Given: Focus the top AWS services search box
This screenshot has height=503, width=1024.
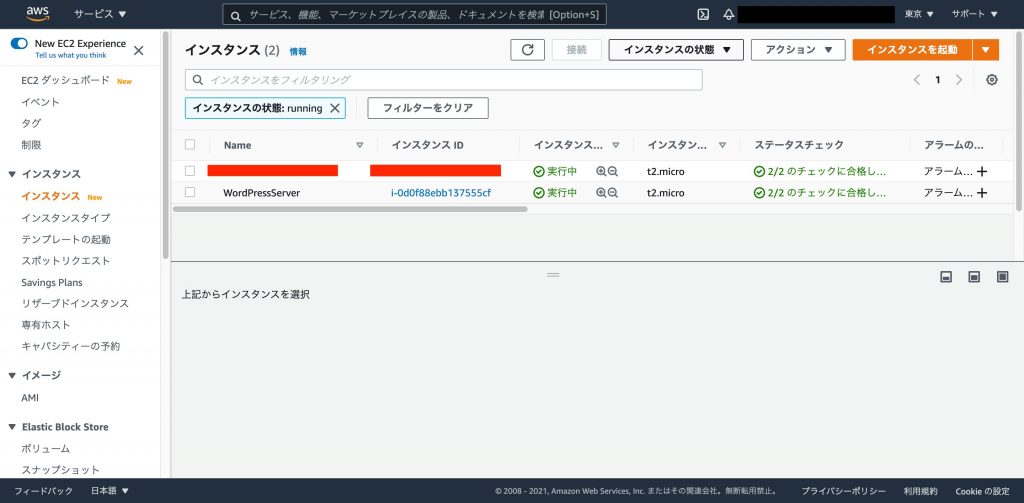Looking at the screenshot, I should (414, 14).
